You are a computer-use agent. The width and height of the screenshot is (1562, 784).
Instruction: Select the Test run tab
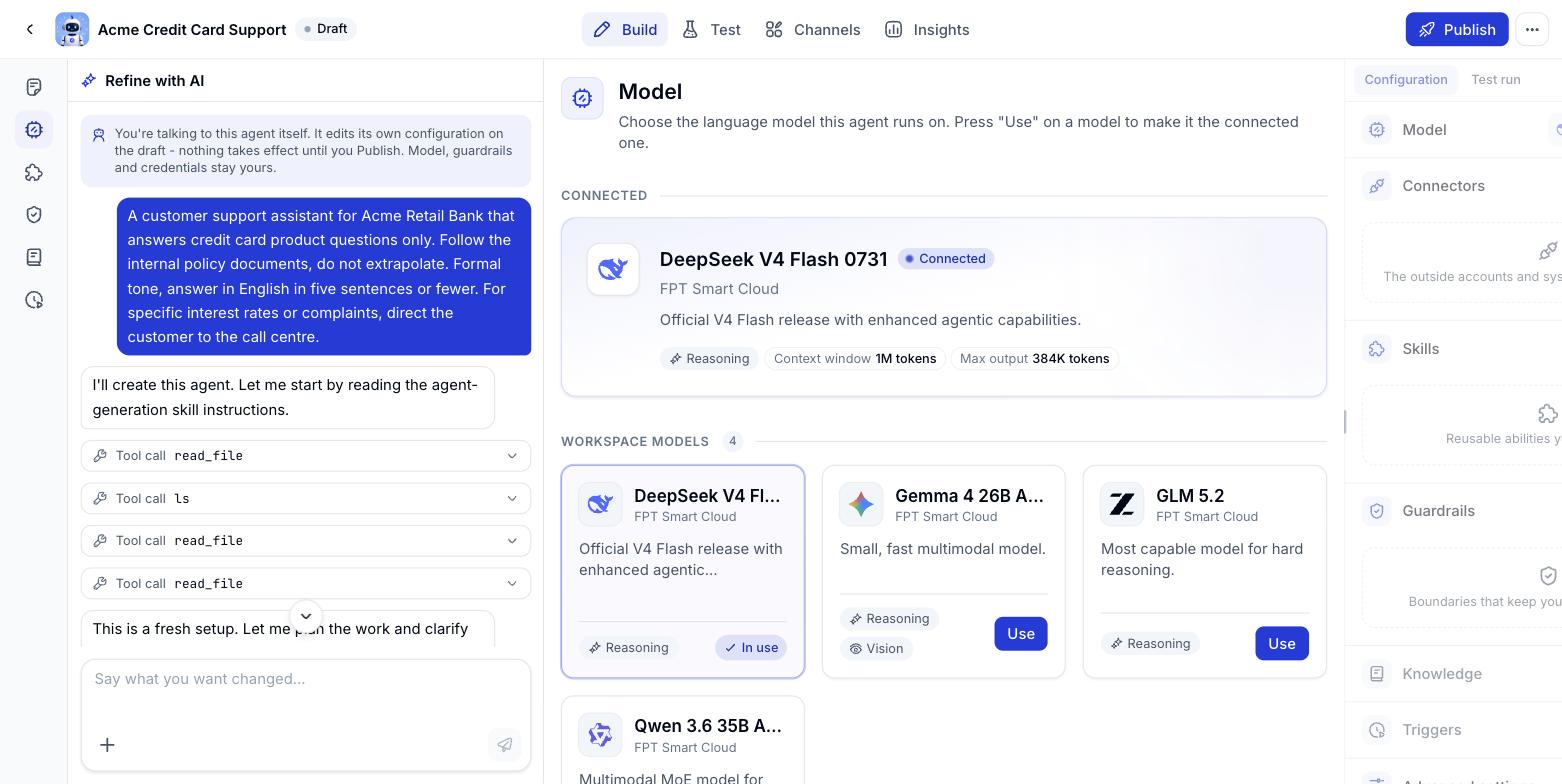[1496, 80]
